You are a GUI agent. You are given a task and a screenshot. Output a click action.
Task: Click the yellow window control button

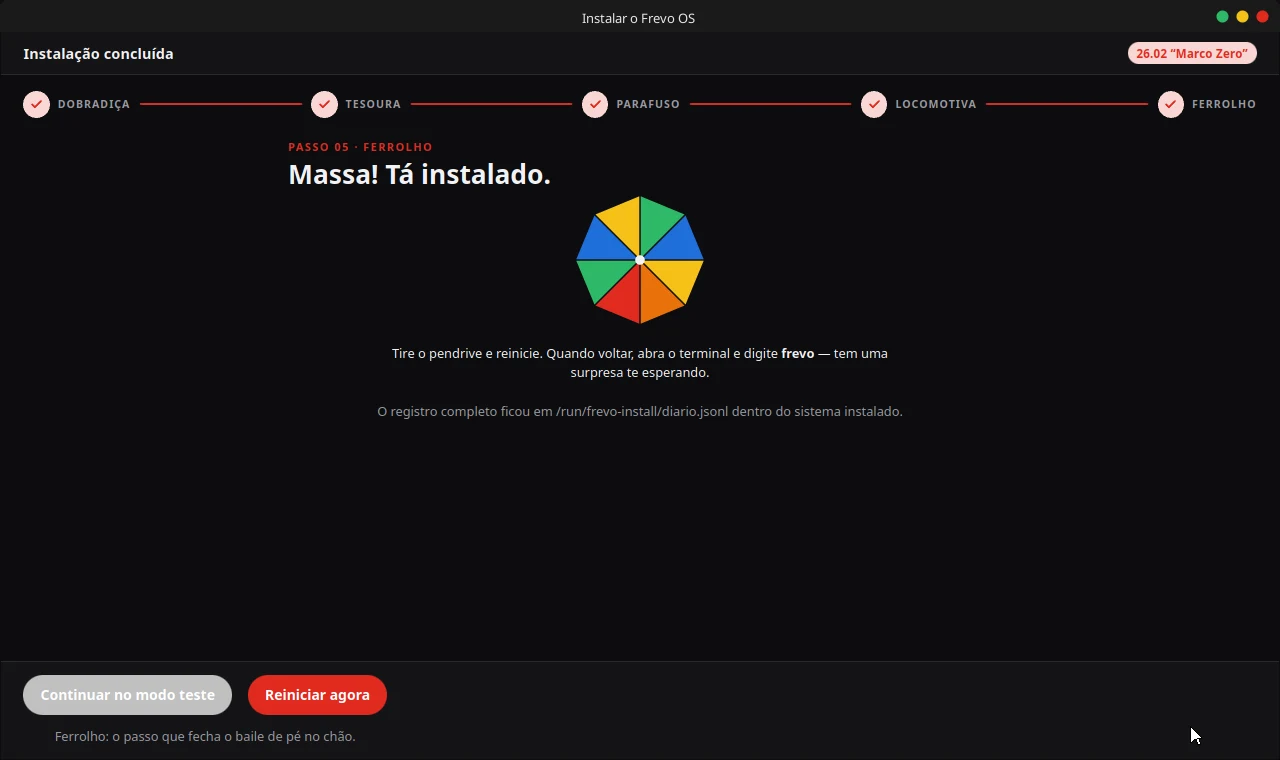tap(1242, 16)
